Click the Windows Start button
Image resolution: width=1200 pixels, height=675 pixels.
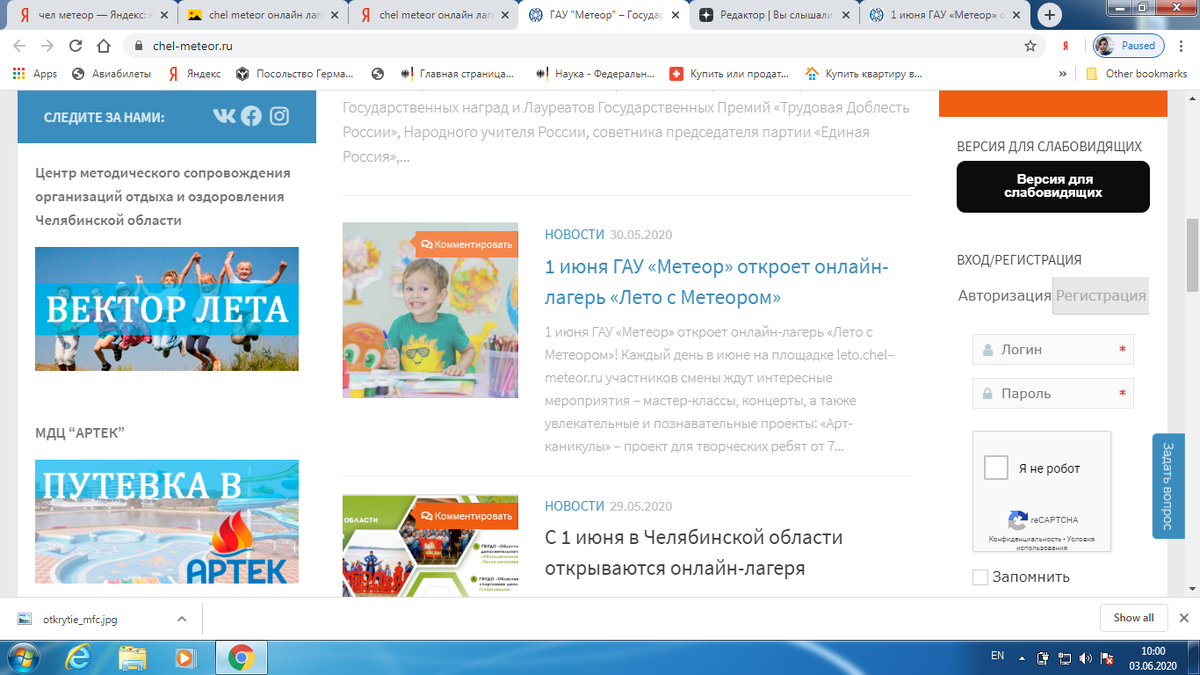(21, 657)
